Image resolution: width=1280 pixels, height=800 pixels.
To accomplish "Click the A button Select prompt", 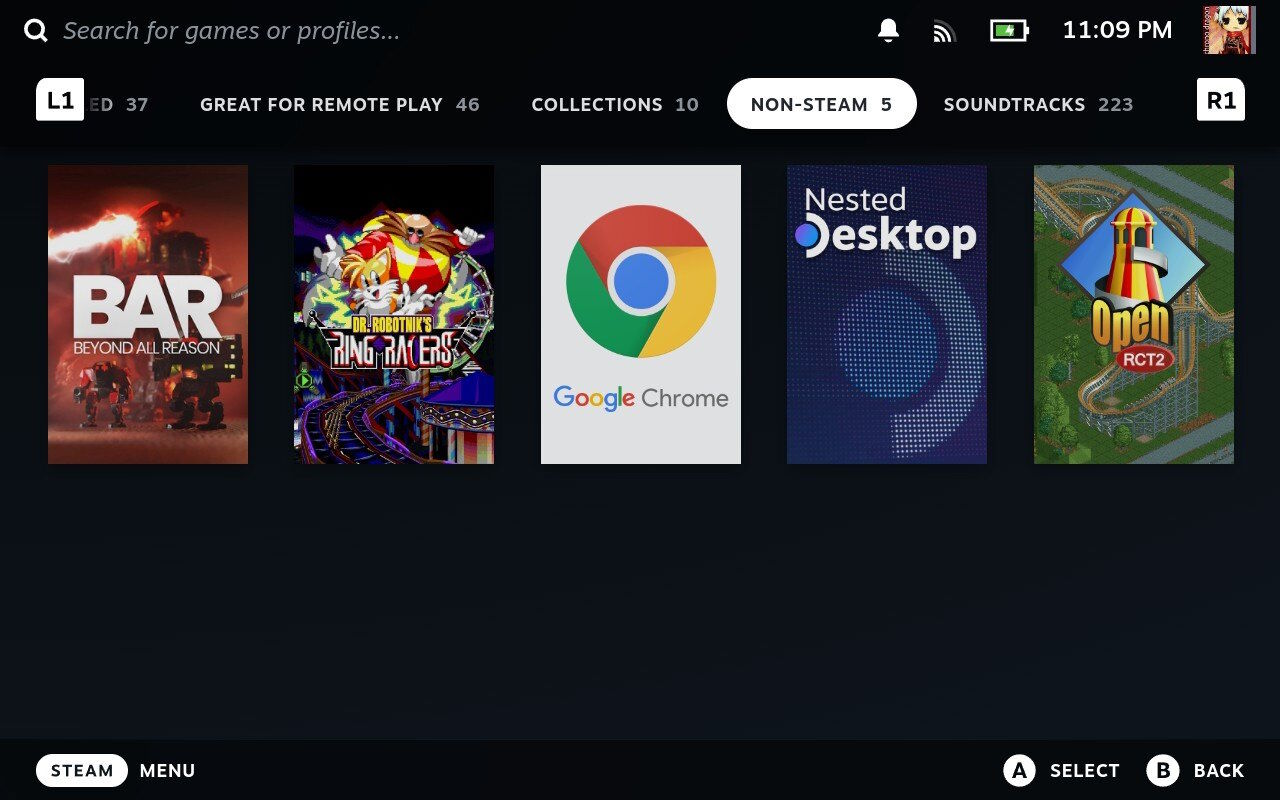I will [x=1061, y=770].
